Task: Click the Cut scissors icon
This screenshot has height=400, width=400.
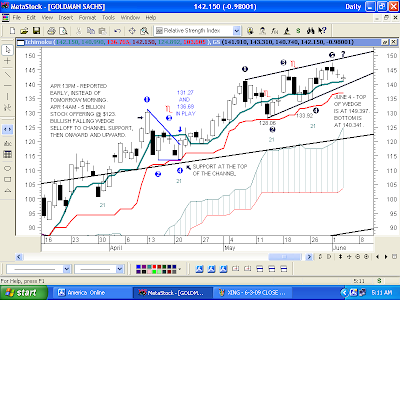Action: tap(79, 31)
